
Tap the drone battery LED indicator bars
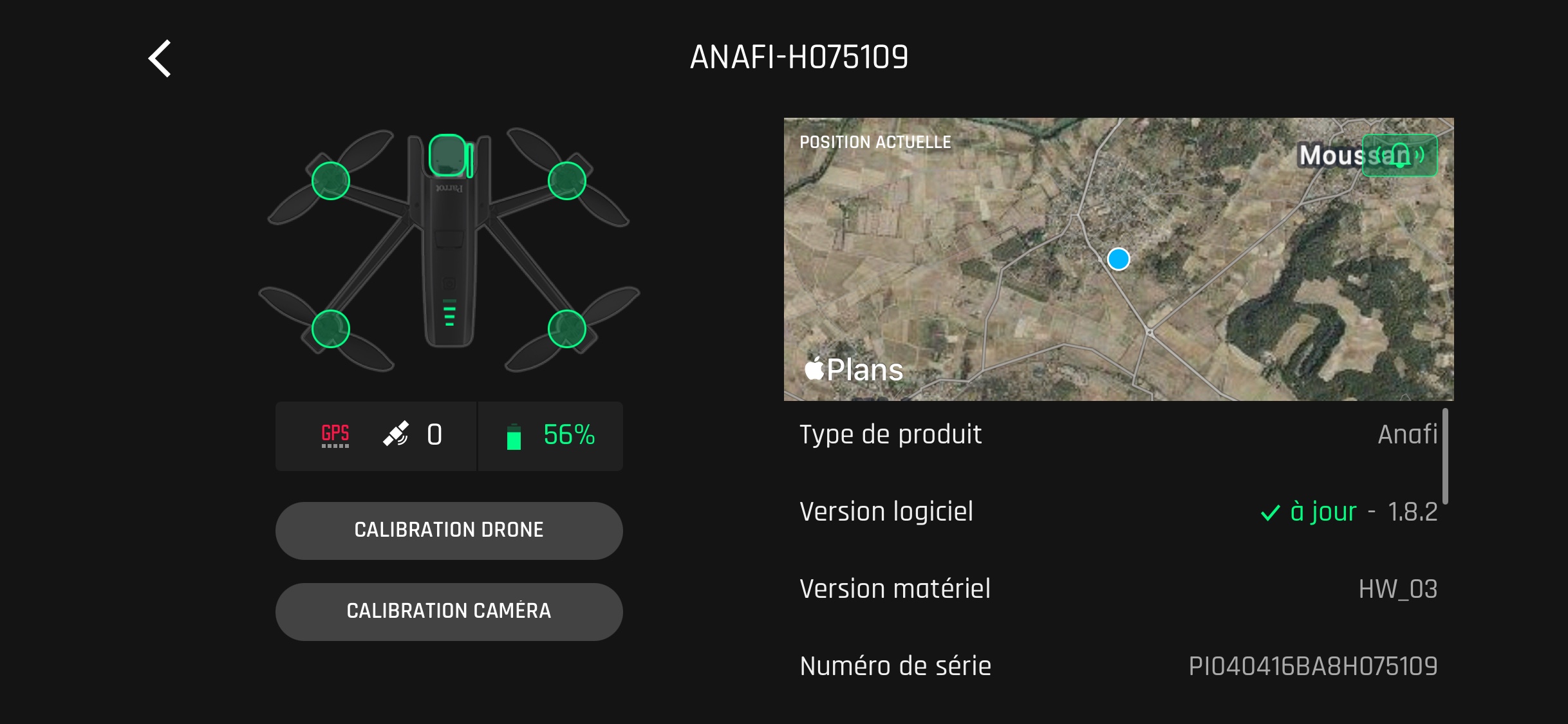[449, 313]
